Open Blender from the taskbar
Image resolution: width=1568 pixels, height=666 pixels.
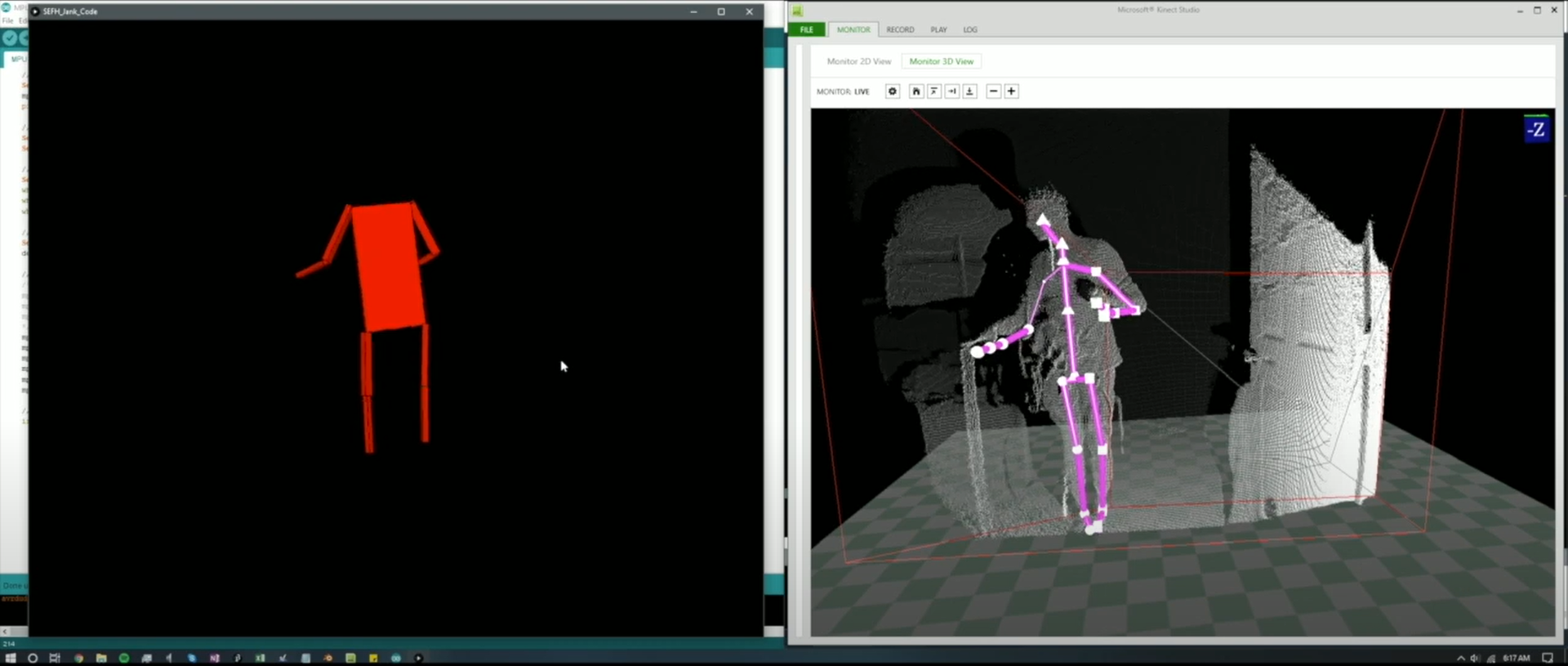pos(328,658)
